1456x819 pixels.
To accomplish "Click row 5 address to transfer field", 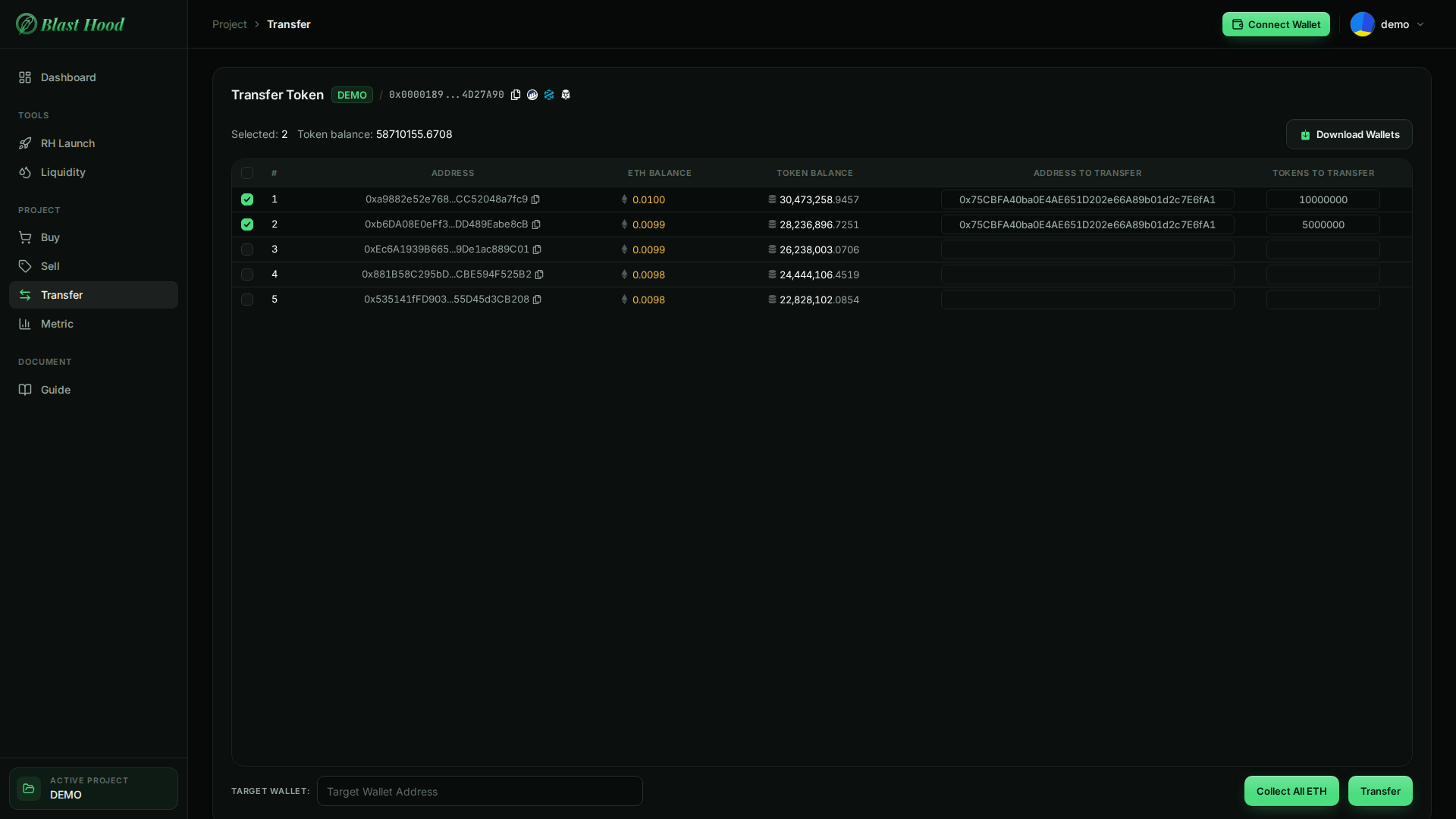I will [x=1087, y=300].
